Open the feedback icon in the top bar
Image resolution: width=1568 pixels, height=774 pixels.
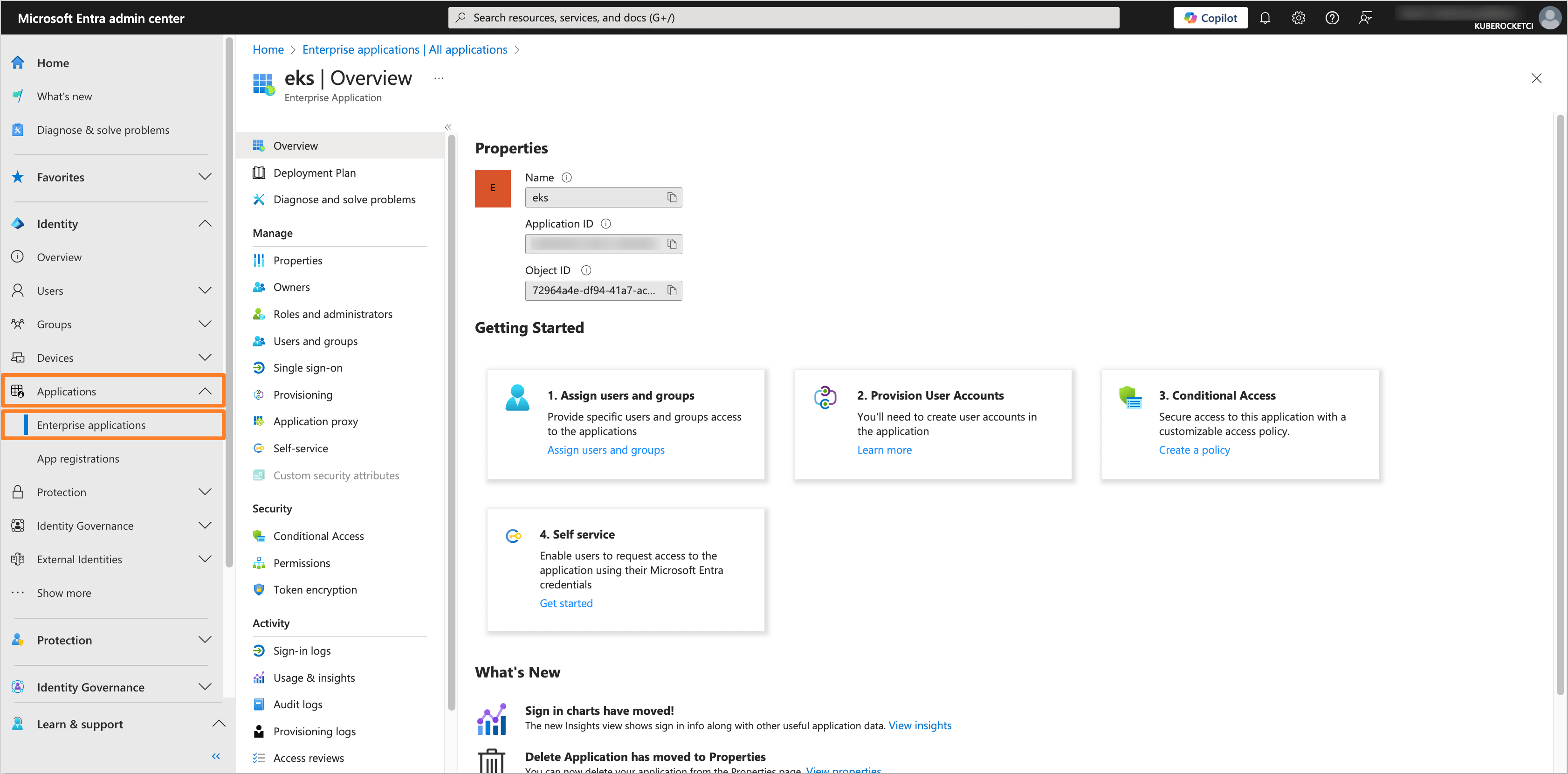point(1365,17)
